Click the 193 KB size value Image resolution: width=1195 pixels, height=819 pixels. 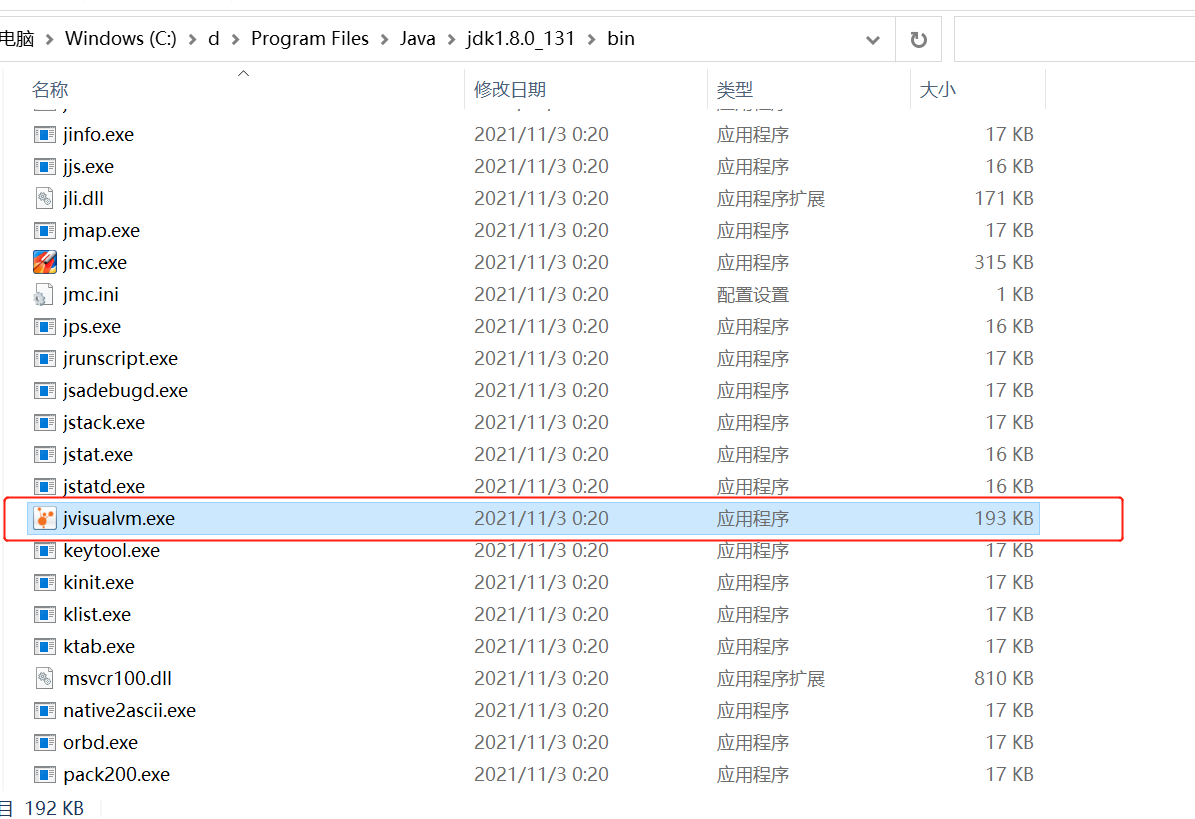[x=1004, y=519]
